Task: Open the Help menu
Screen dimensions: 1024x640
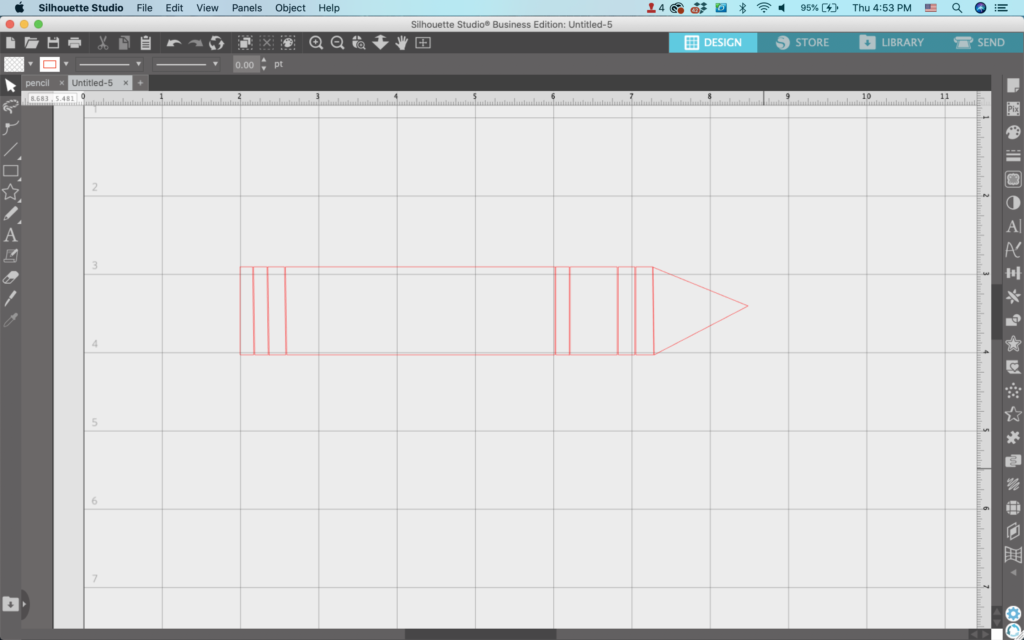Action: [328, 8]
